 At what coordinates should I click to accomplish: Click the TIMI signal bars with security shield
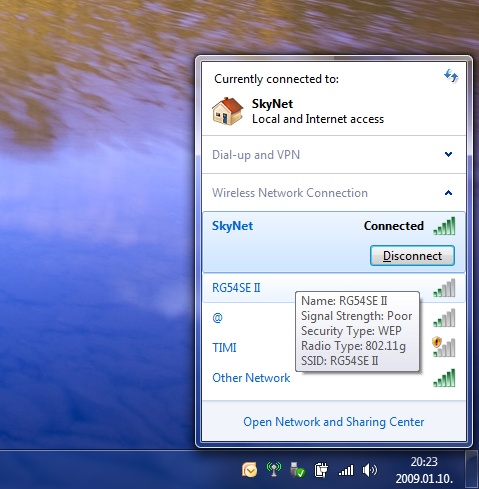444,347
